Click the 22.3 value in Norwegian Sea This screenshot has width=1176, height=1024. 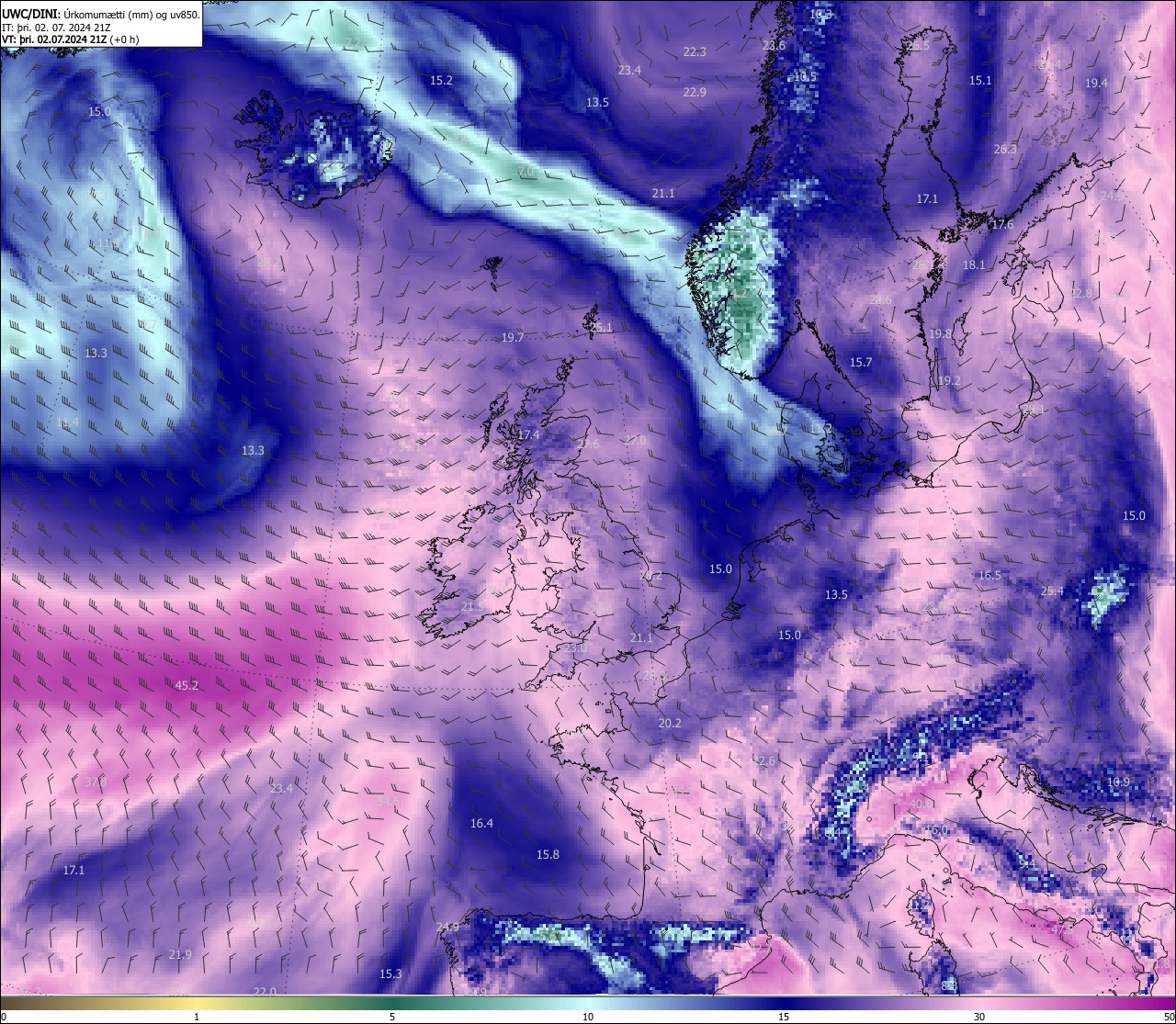(x=695, y=51)
